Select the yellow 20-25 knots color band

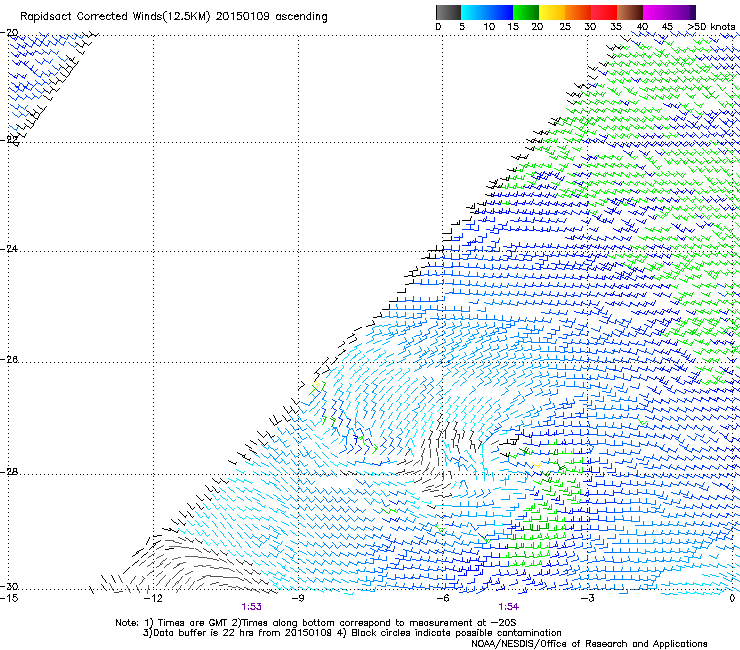coord(552,12)
